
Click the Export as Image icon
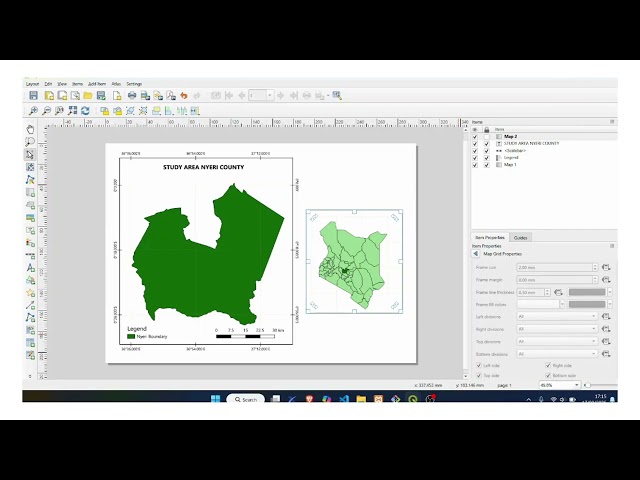(145, 96)
